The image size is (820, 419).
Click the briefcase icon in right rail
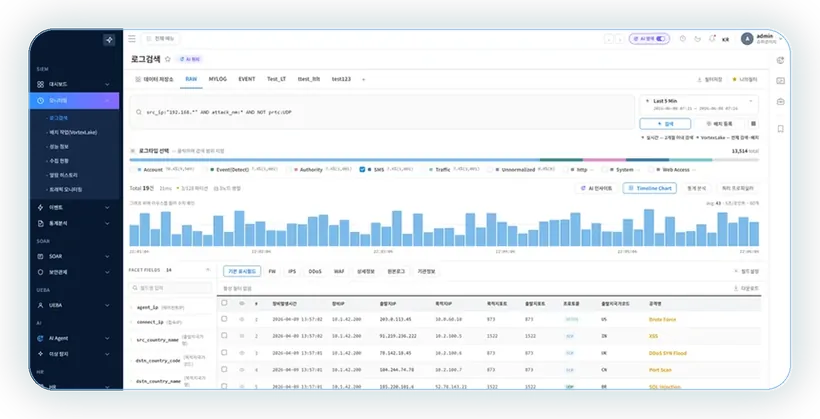[x=780, y=101]
